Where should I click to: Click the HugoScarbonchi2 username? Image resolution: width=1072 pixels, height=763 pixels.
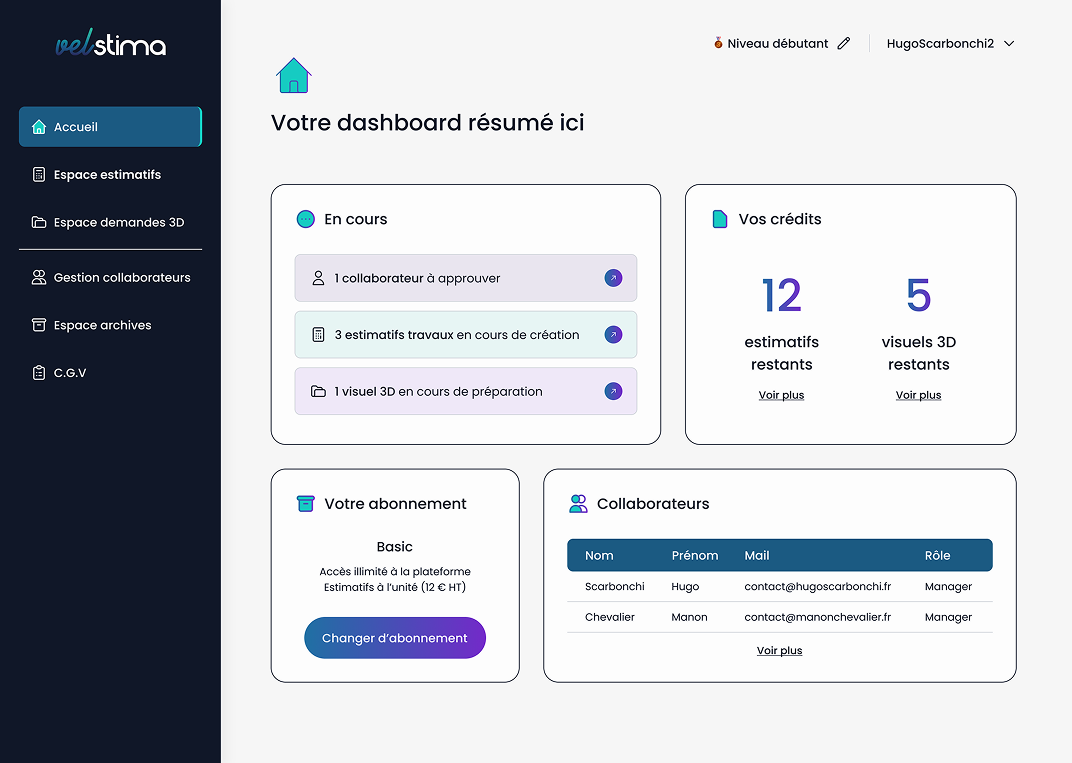tap(940, 43)
